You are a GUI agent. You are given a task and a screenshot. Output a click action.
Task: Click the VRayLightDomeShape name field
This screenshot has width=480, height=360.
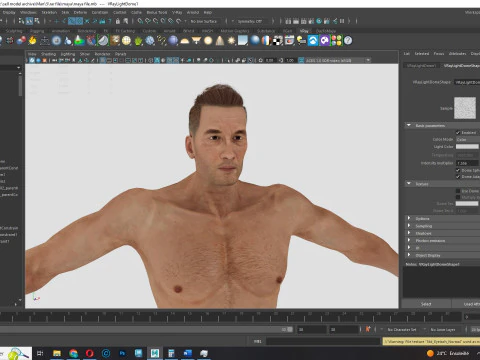[x=467, y=82]
